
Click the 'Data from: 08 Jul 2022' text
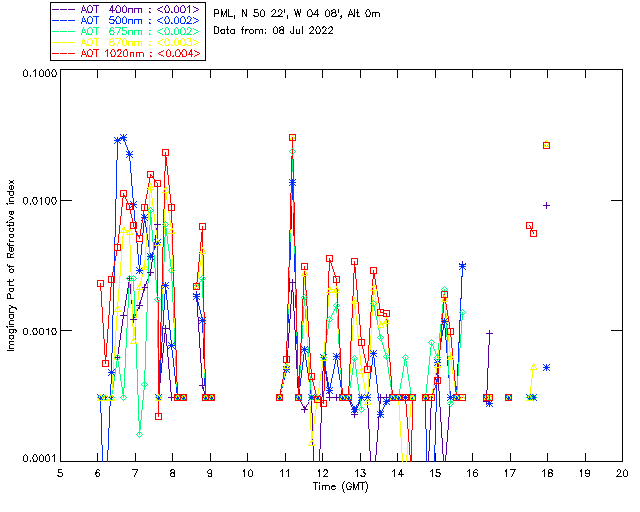tap(275, 31)
